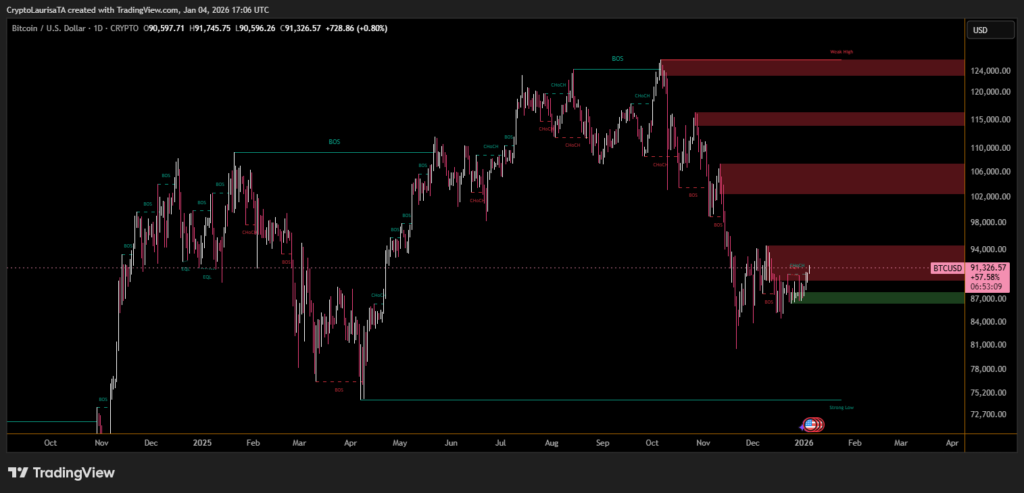
Task: Click the Weak High label
Action: click(x=840, y=52)
